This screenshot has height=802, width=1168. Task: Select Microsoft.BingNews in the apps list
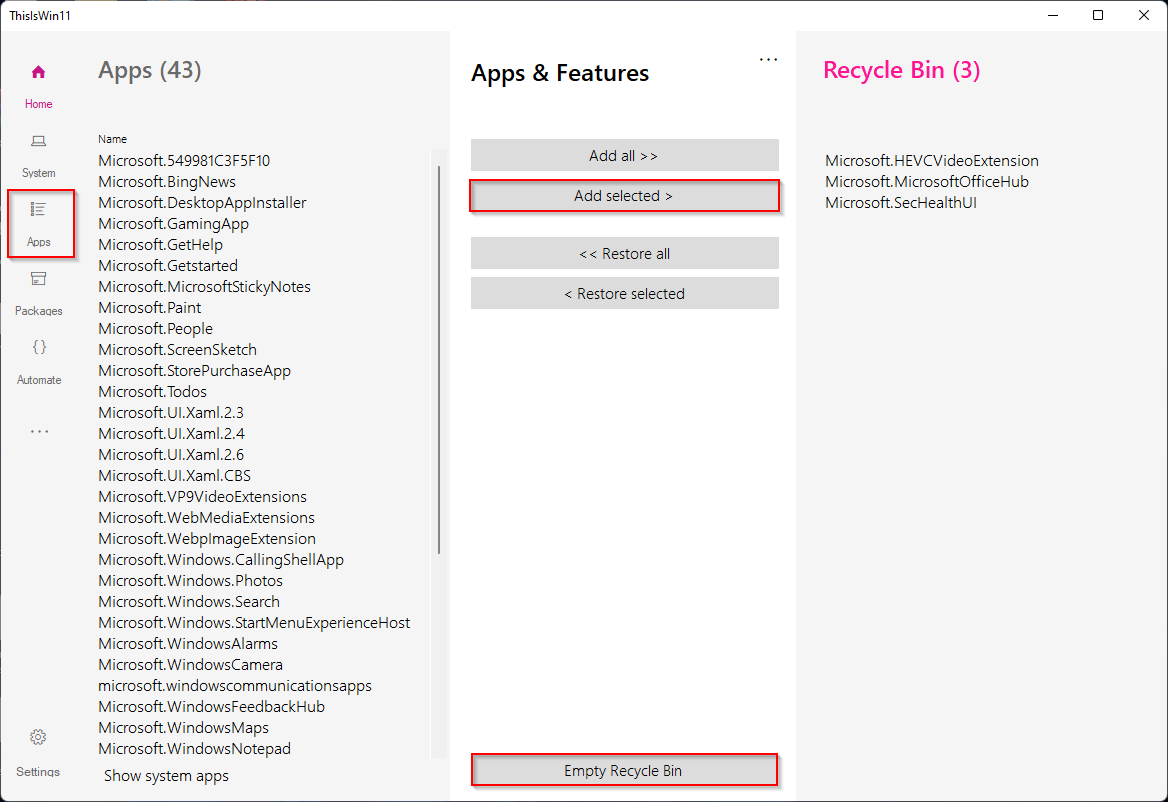point(167,182)
